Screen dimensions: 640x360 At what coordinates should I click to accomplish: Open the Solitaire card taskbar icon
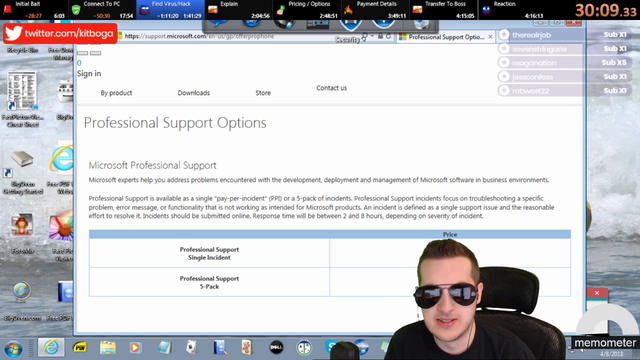click(191, 348)
